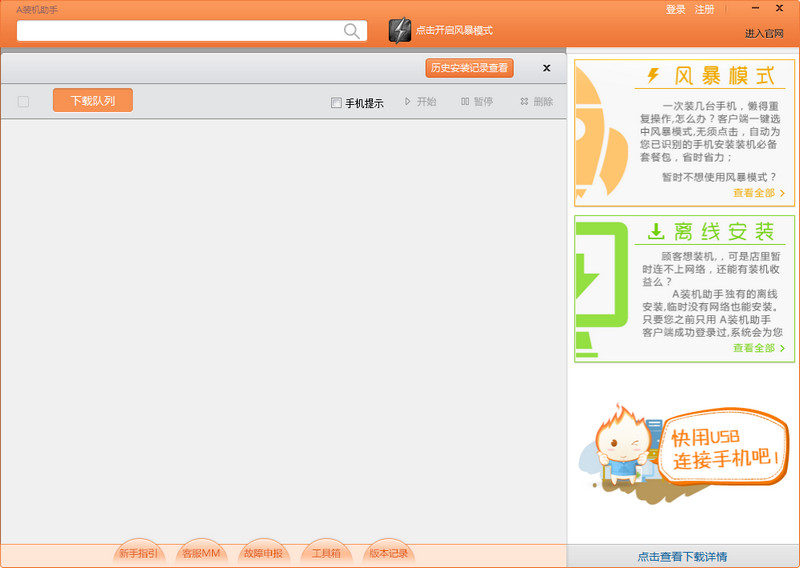Click the 登录 link
Image resolution: width=800 pixels, height=568 pixels.
[x=676, y=10]
